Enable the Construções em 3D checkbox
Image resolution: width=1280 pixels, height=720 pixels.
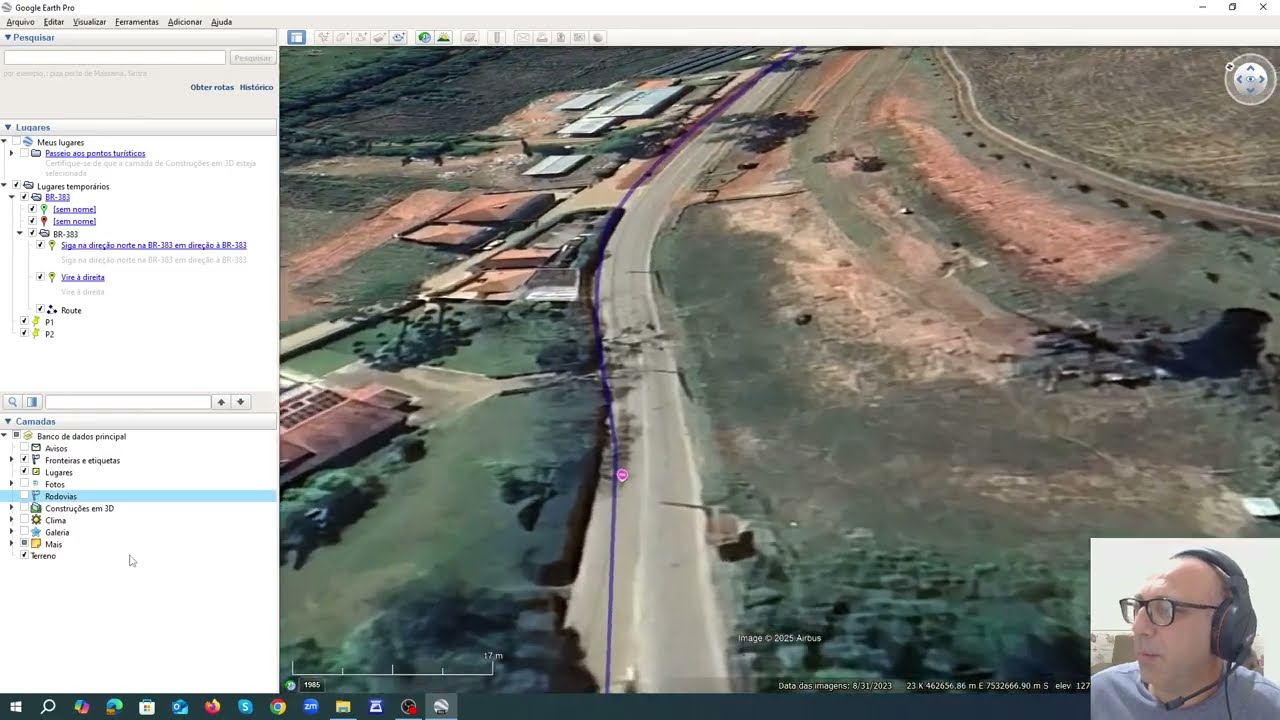pos(24,508)
